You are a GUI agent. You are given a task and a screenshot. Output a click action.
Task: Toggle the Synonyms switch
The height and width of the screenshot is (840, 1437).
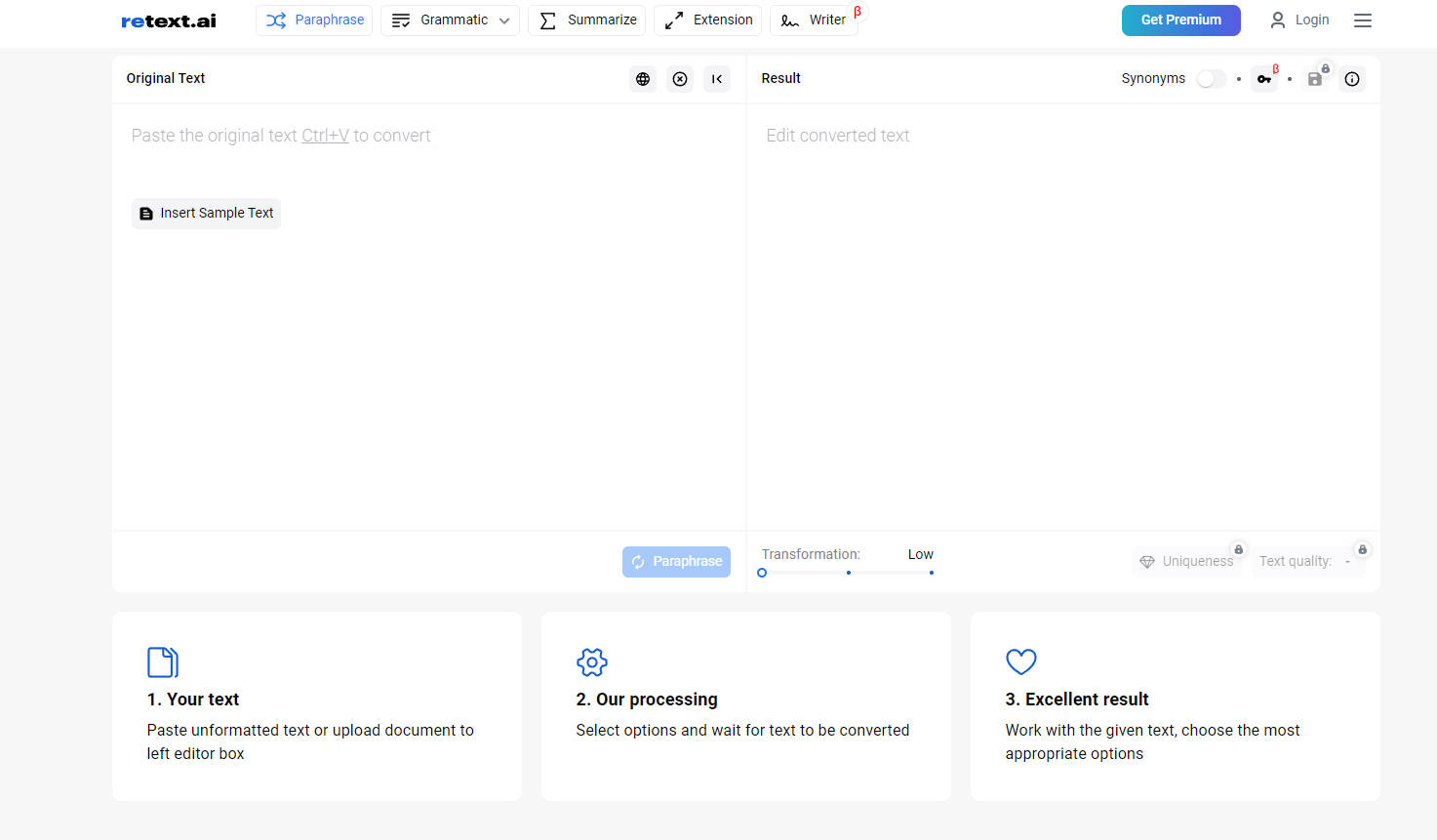pyautogui.click(x=1212, y=79)
